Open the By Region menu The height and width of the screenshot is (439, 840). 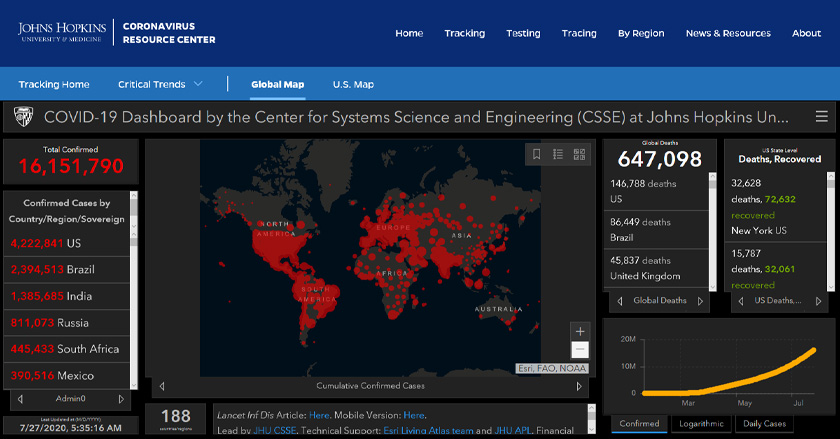tap(640, 33)
